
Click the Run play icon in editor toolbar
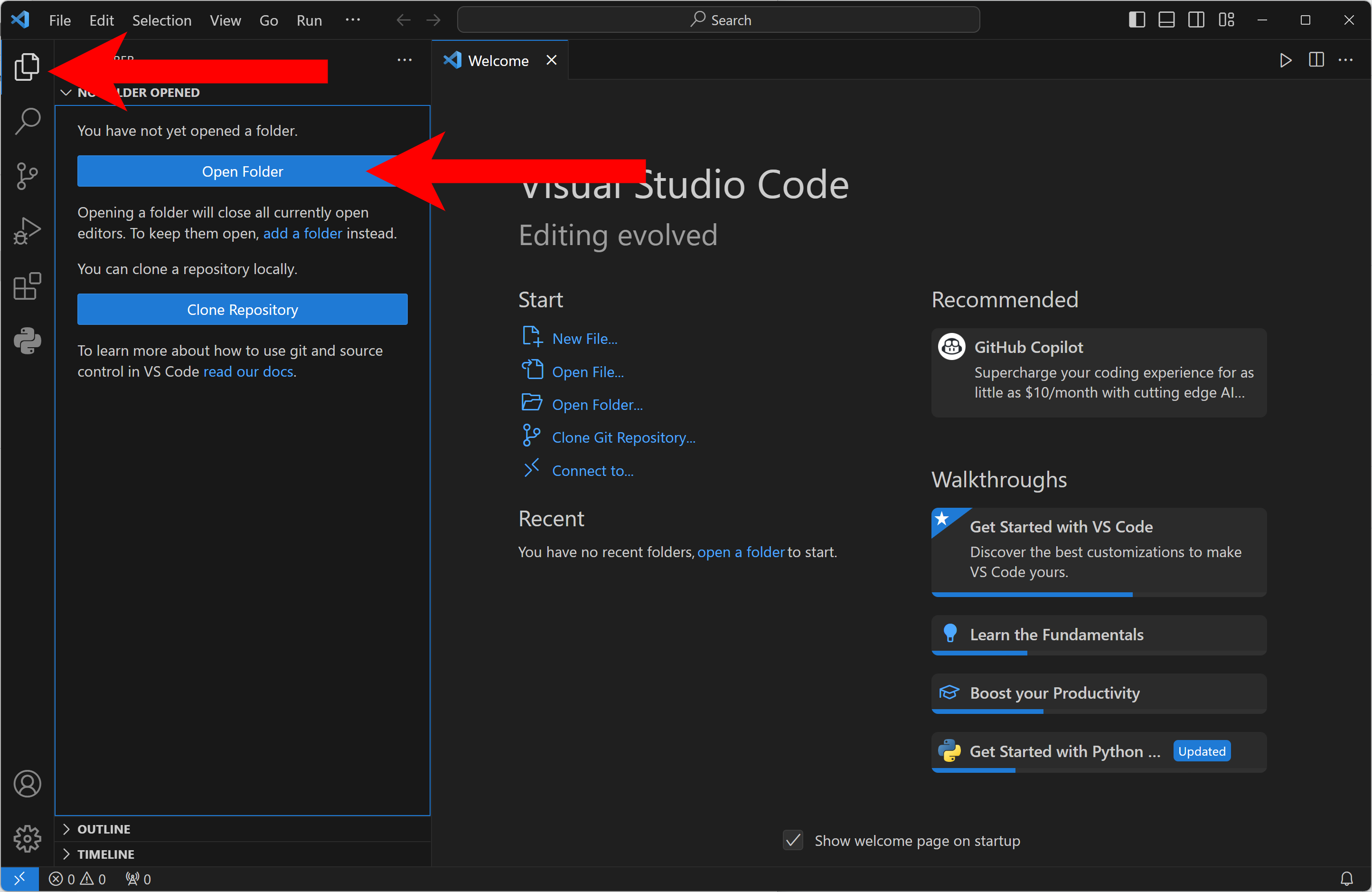click(1285, 60)
